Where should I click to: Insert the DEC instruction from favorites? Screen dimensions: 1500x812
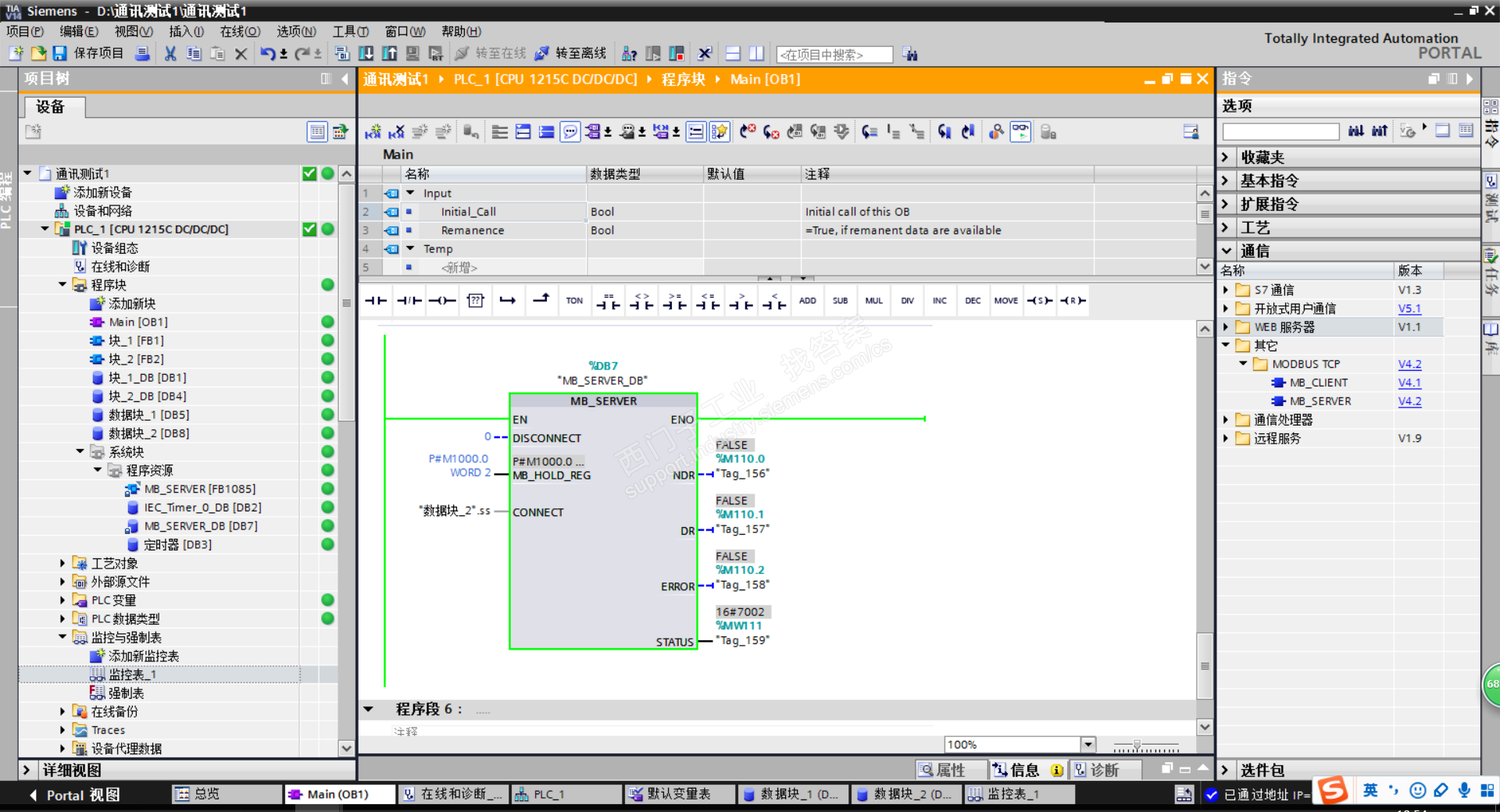973,301
